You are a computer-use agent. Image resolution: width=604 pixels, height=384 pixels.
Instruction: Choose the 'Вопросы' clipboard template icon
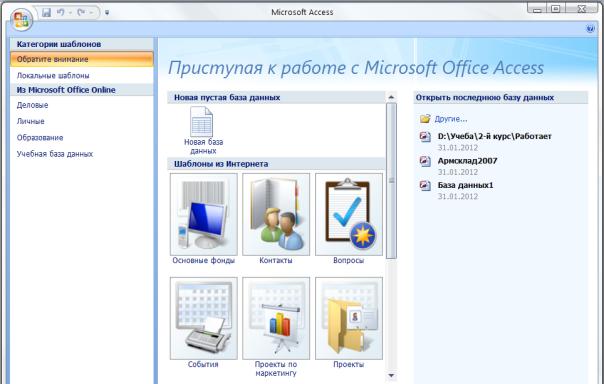click(349, 214)
